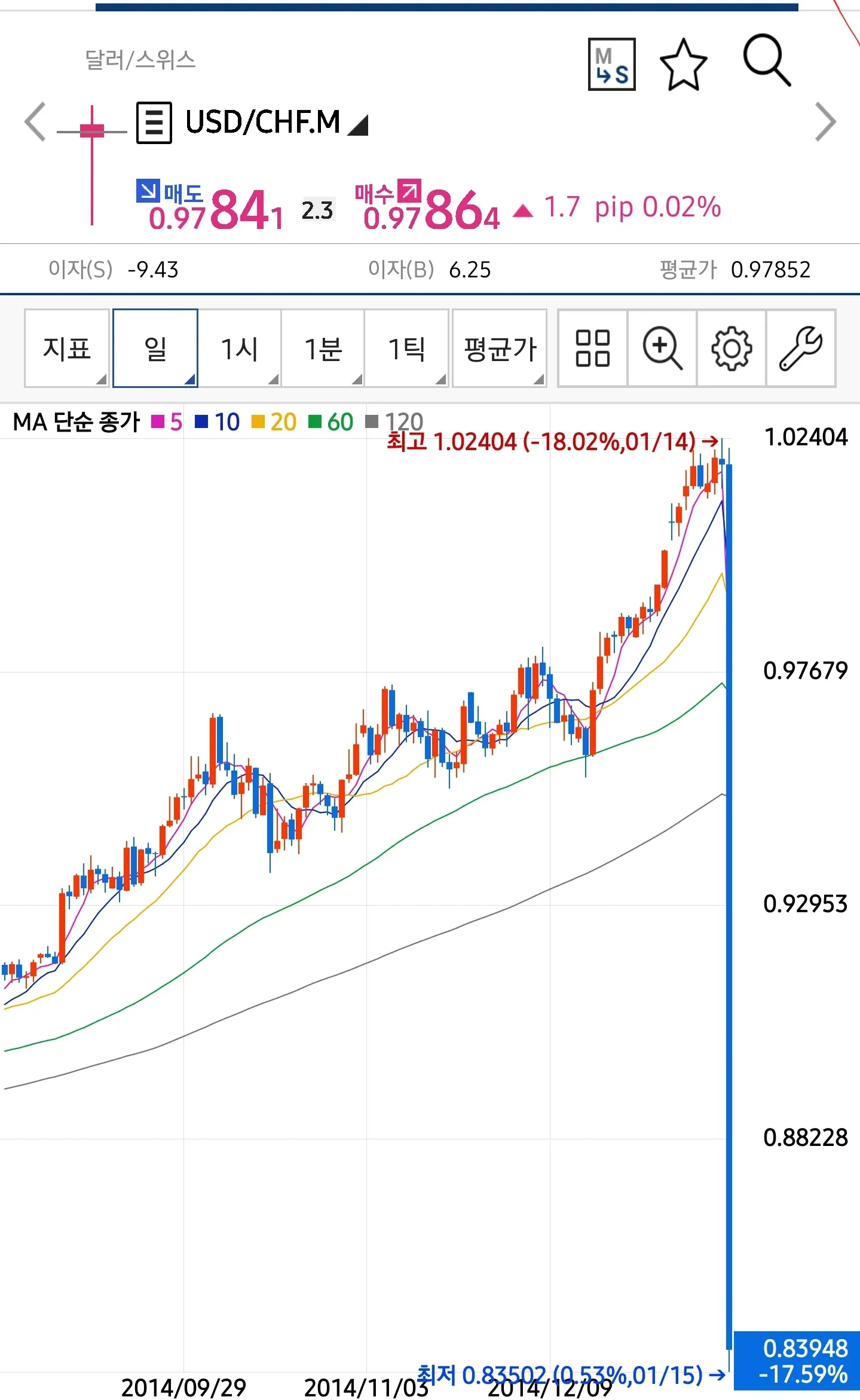Switch to the 1틱 tick chart
Image resolution: width=860 pixels, height=1400 pixels.
[x=407, y=349]
